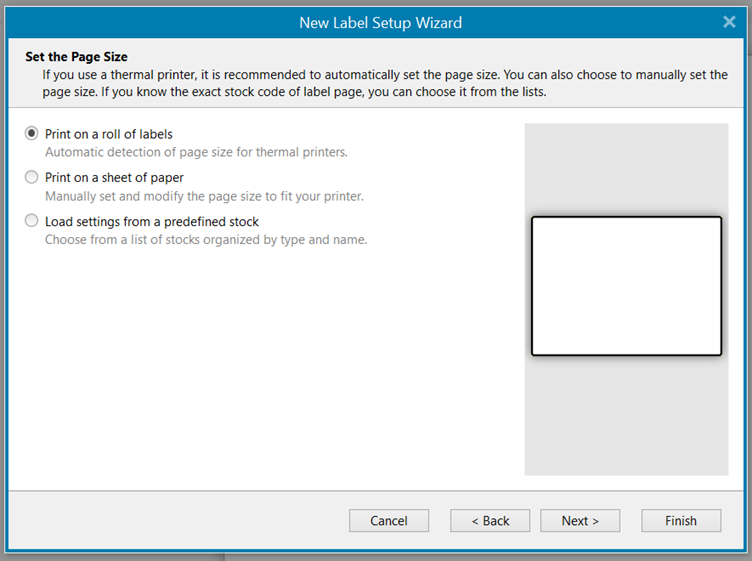The image size is (752, 561).
Task: Click the 'Set the Page Size' heading
Action: coord(76,57)
